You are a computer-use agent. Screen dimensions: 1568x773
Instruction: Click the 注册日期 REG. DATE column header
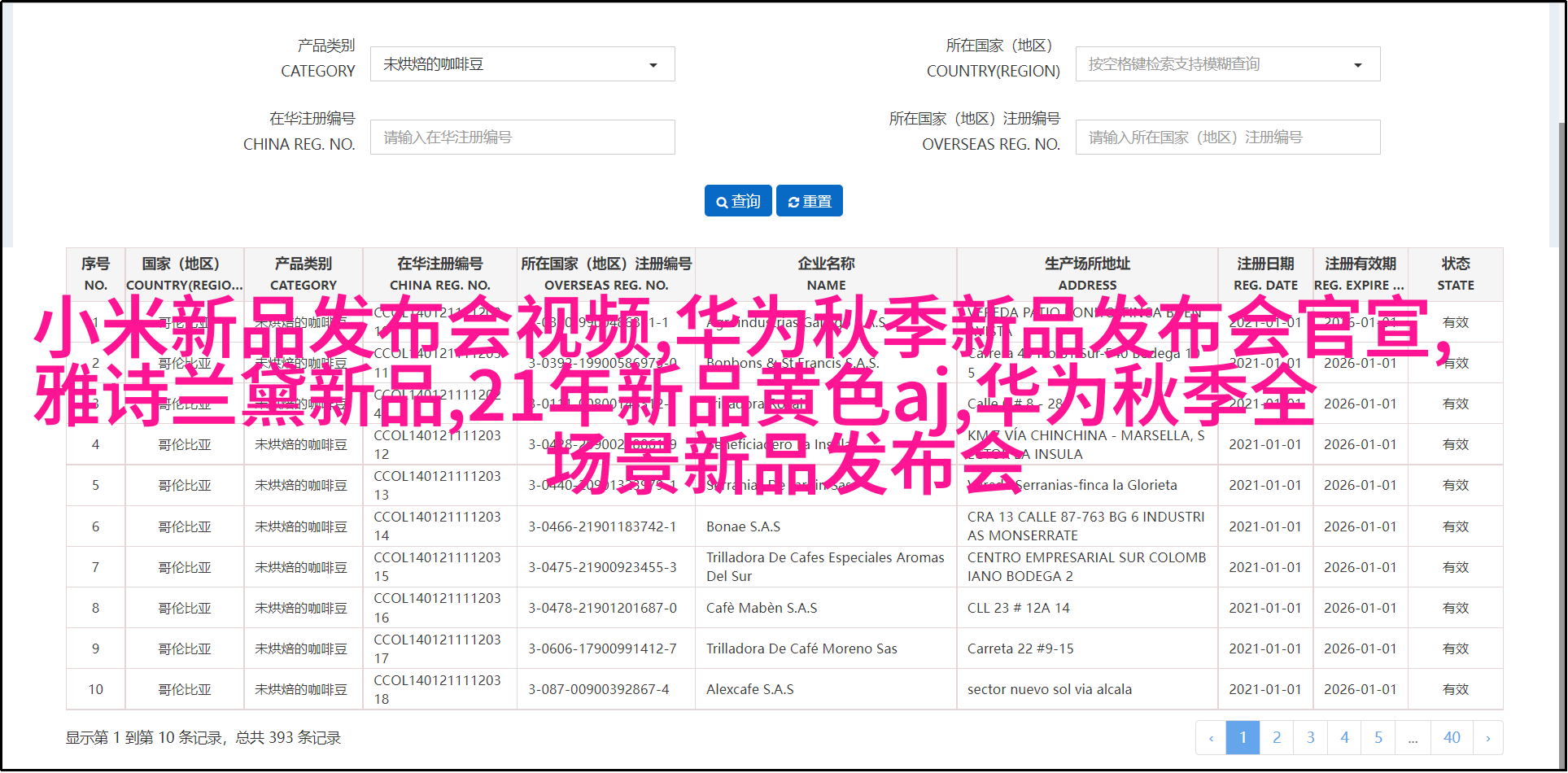pos(1265,274)
